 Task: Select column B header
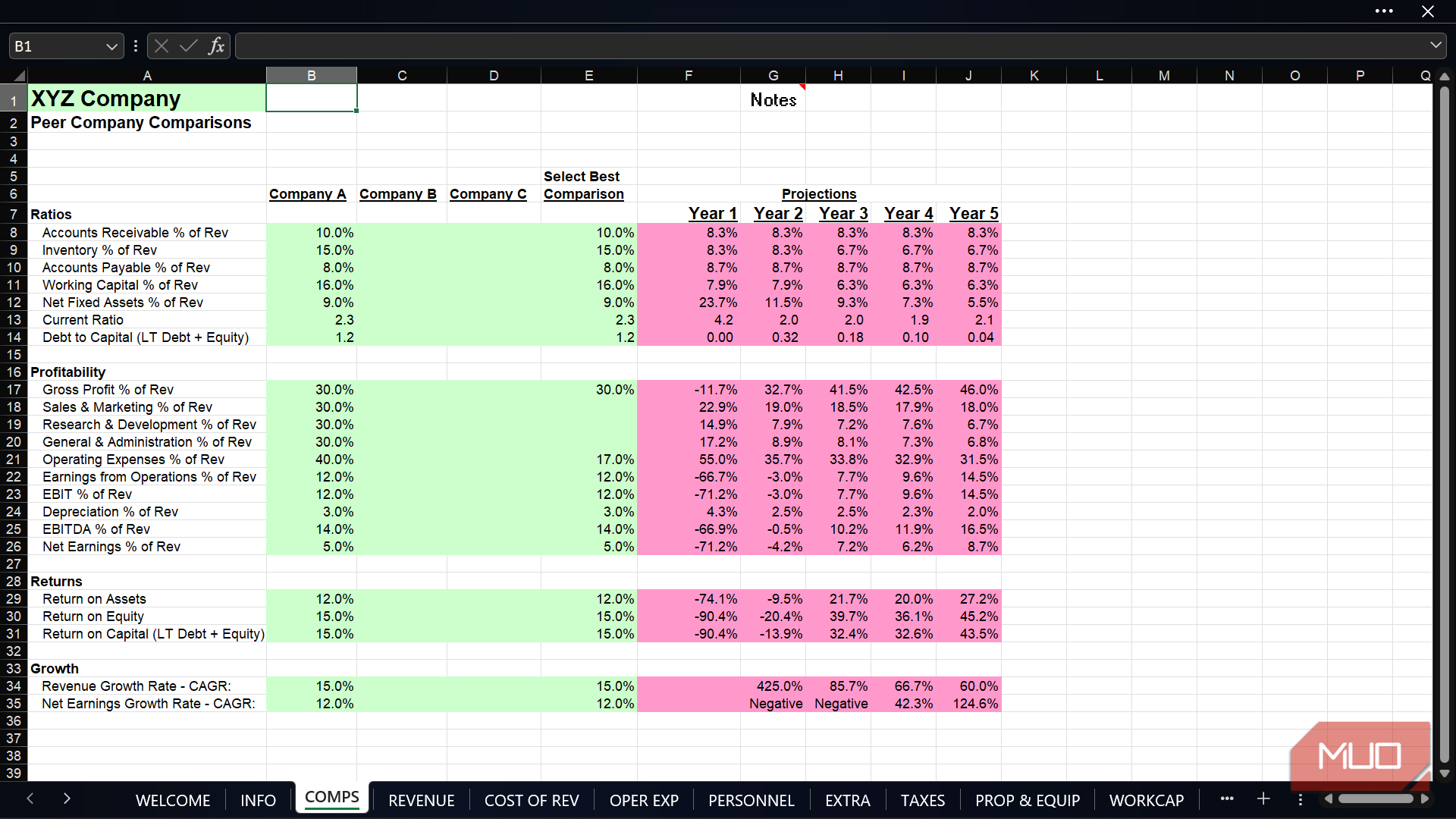(x=311, y=75)
